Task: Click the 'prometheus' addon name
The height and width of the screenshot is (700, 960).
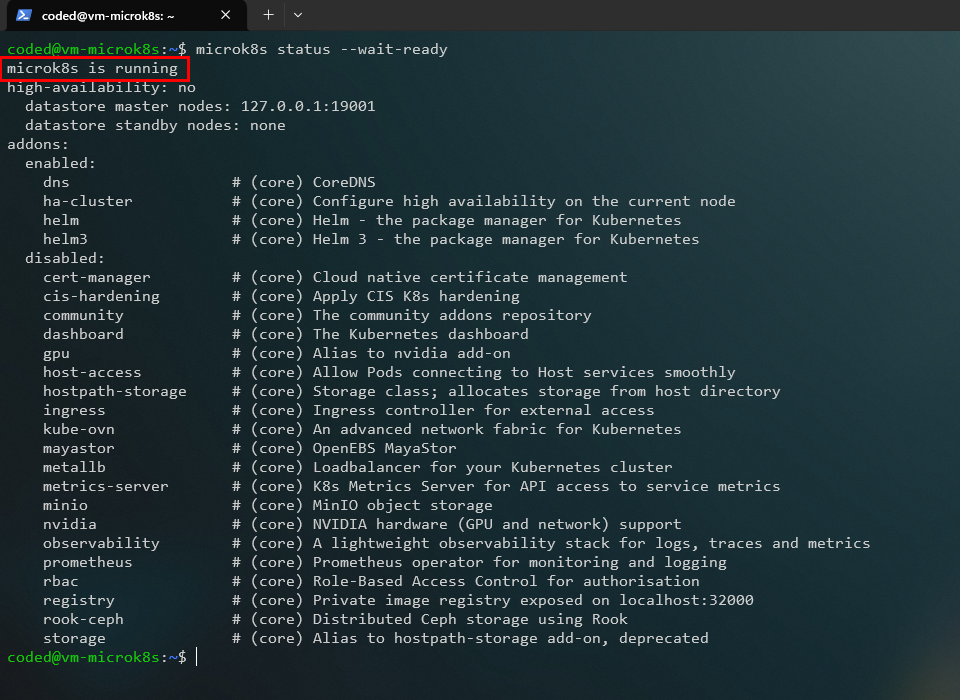Action: tap(88, 562)
